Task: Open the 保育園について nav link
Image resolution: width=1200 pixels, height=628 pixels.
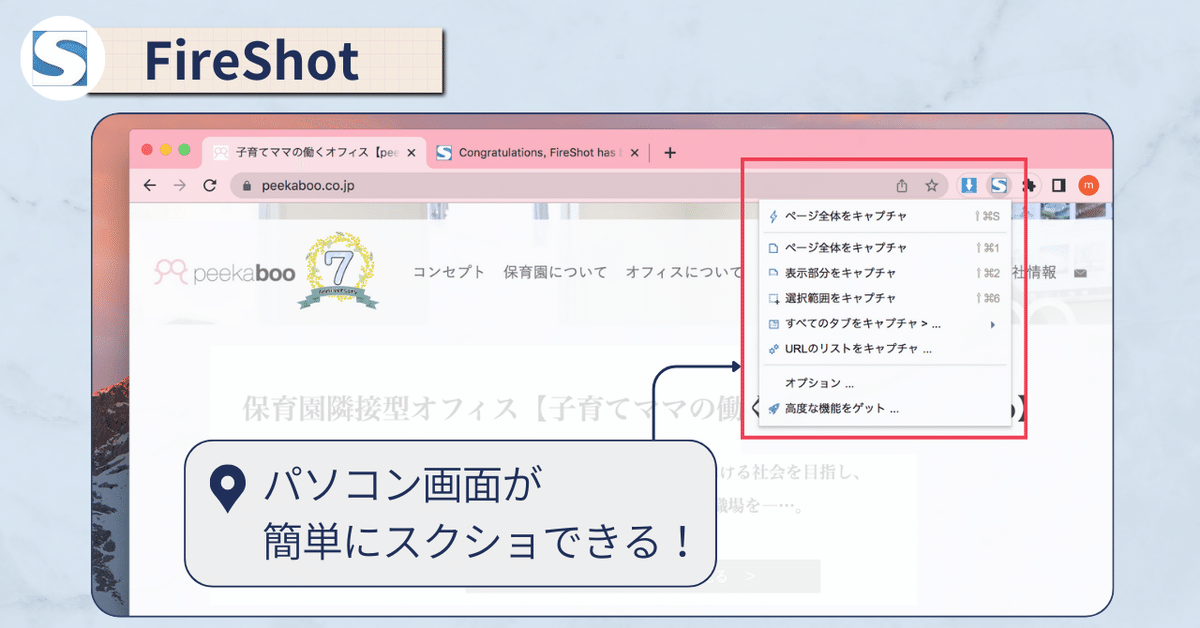Action: coord(555,272)
